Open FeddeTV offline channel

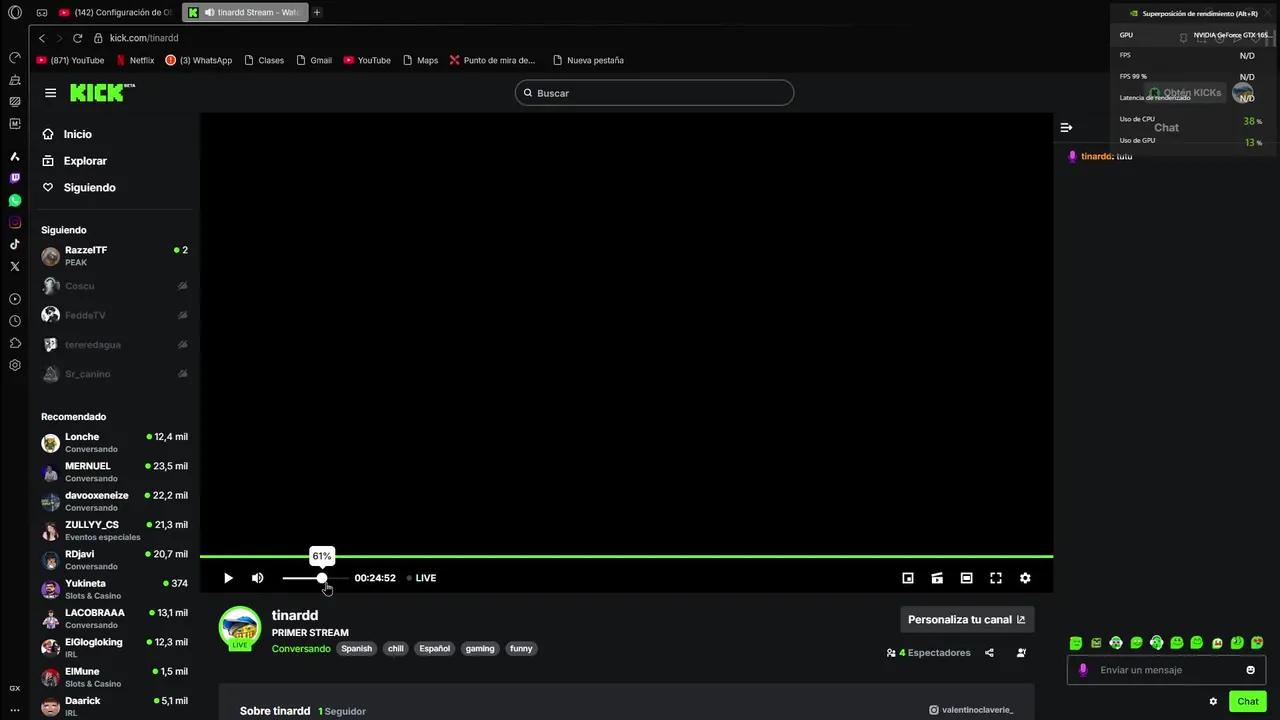[114, 315]
